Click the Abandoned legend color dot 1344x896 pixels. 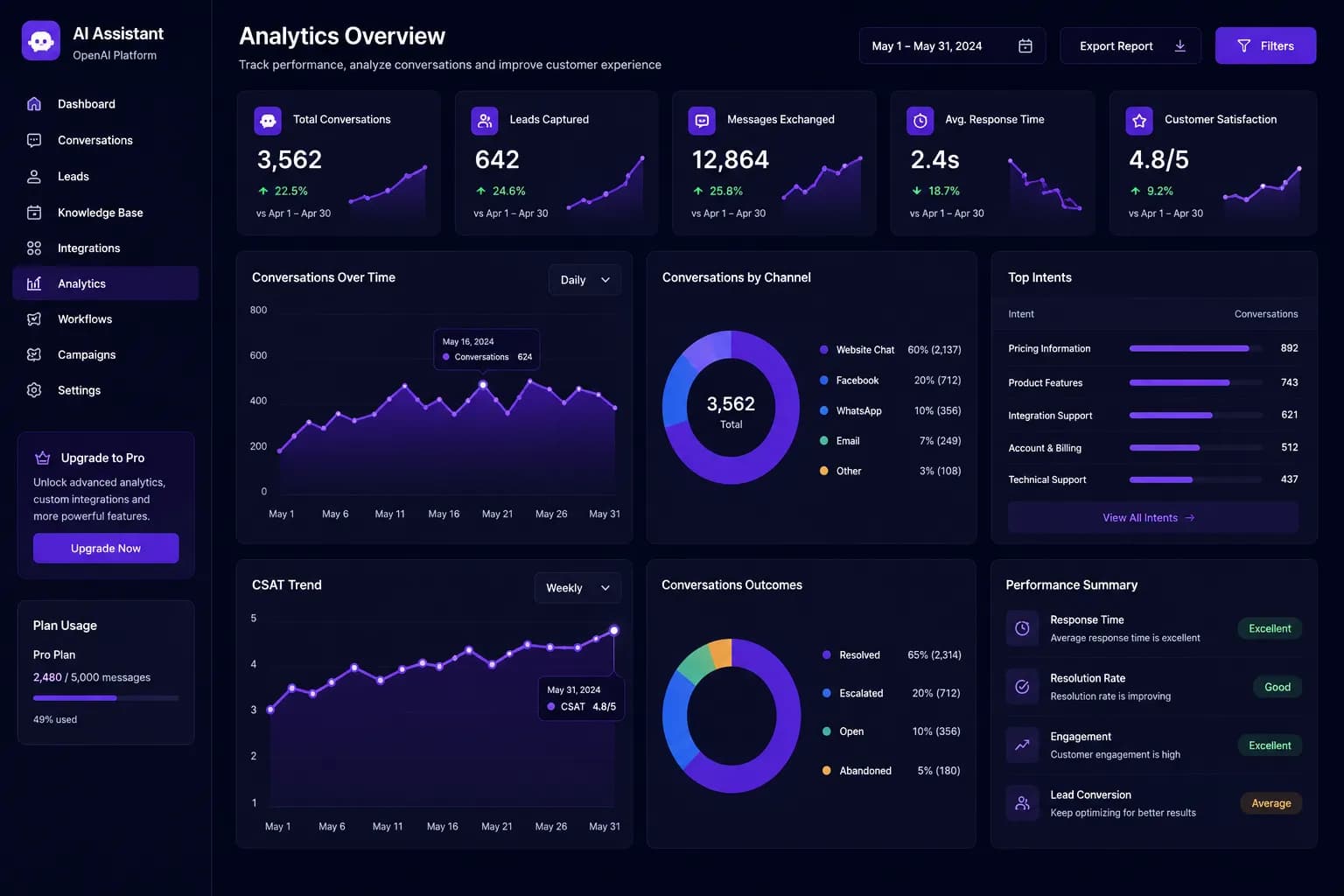pyautogui.click(x=827, y=771)
